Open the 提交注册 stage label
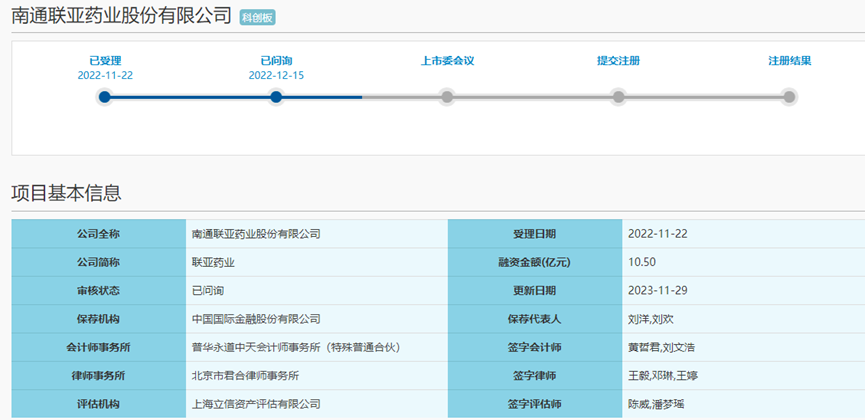Viewport: 865px width, 420px height. tap(618, 61)
